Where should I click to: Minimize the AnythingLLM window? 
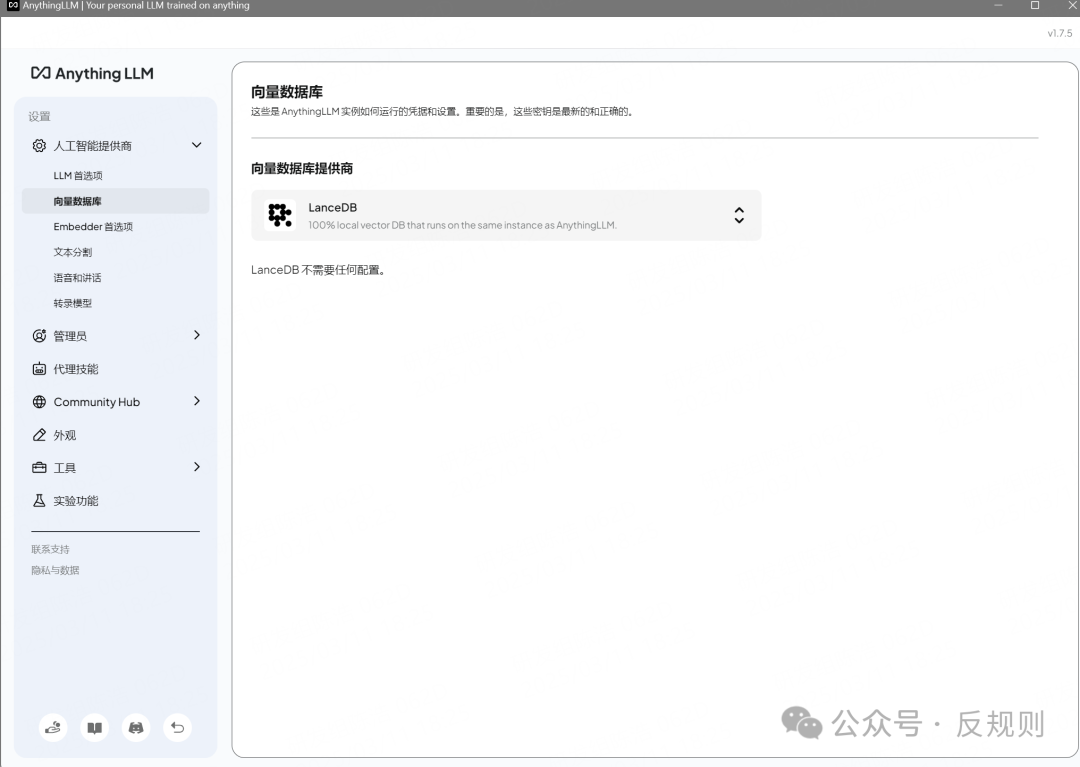coord(998,6)
